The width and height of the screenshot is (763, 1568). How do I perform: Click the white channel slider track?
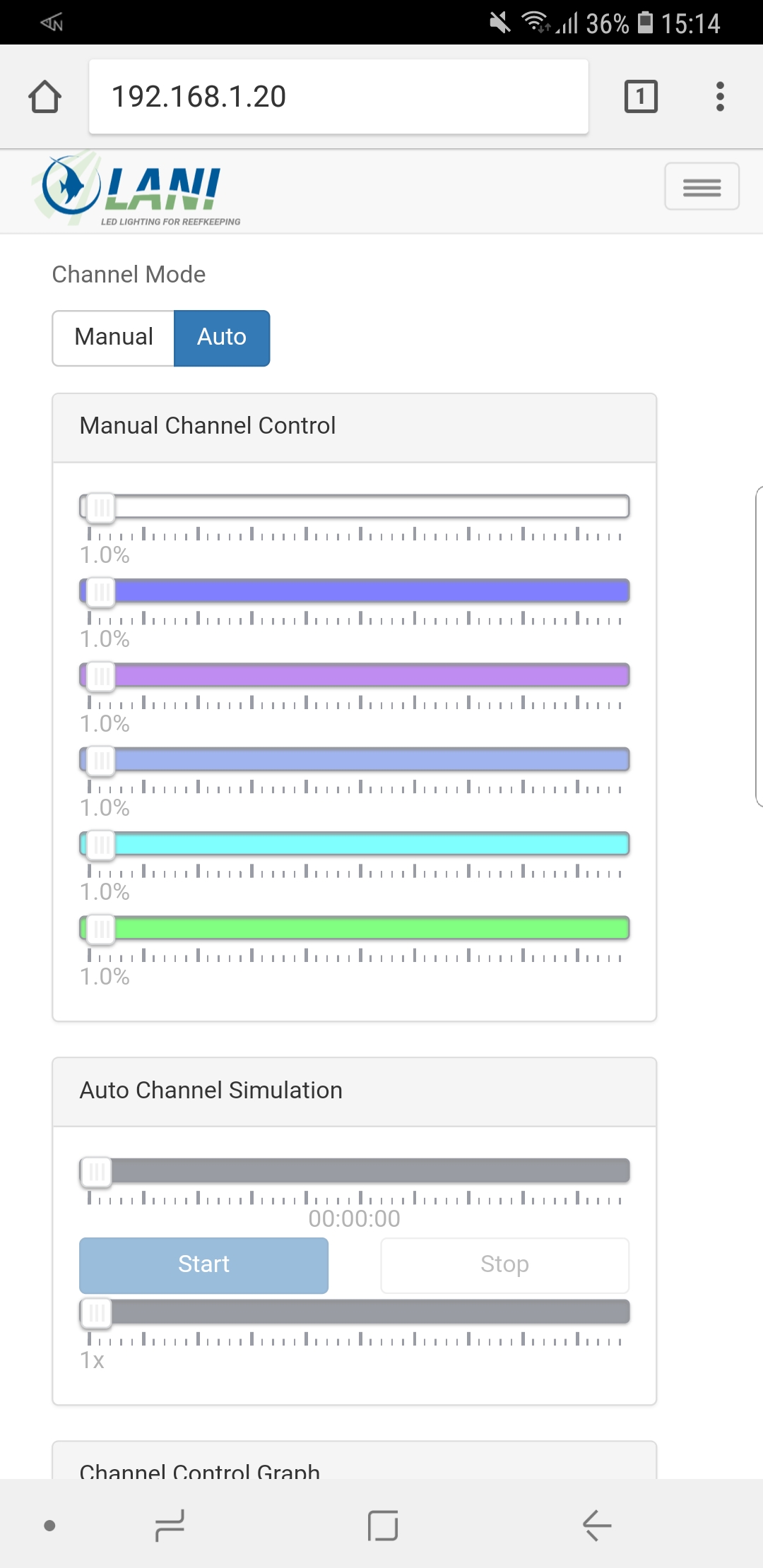point(367,506)
